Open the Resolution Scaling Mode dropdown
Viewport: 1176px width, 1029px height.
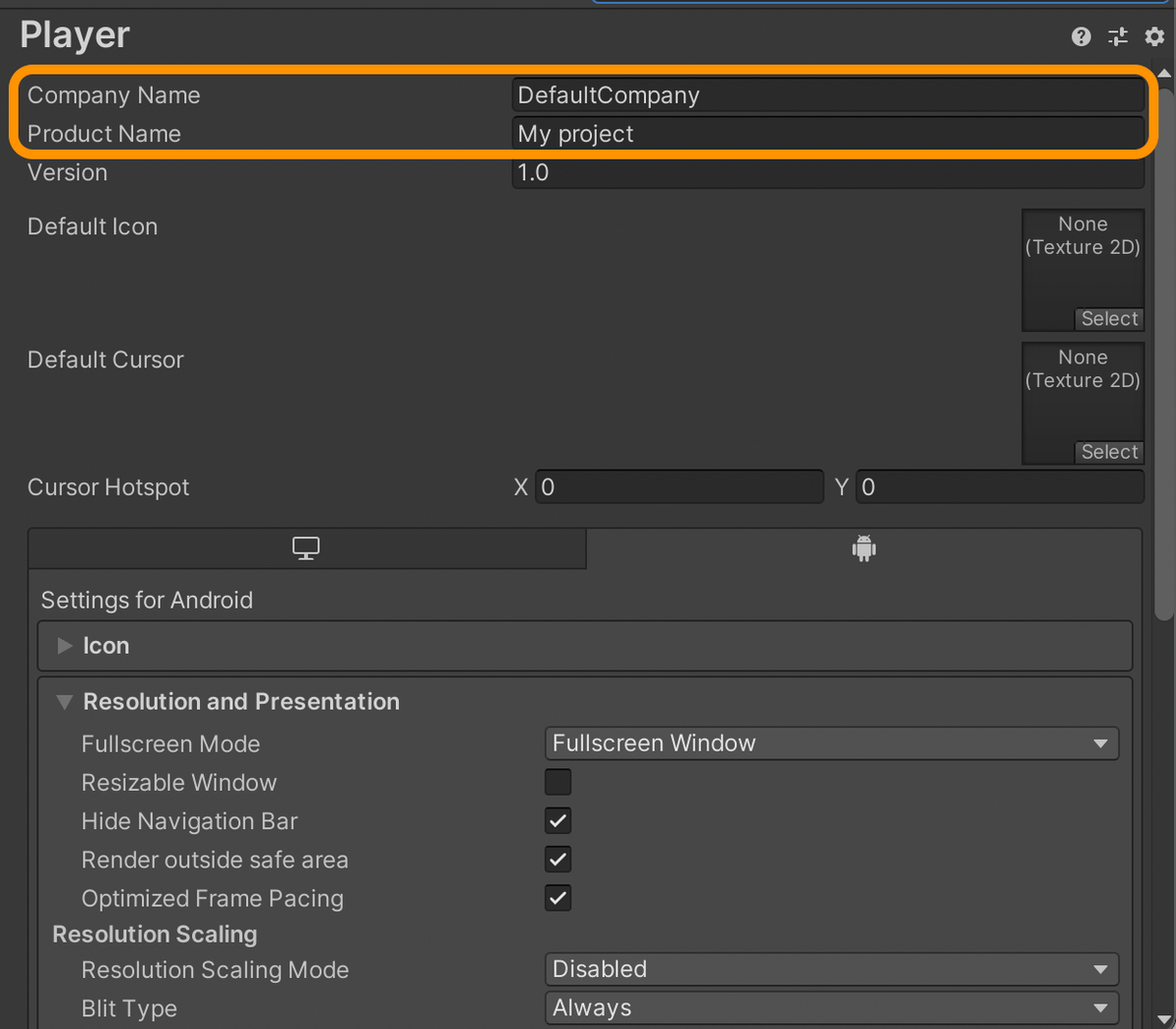point(831,968)
